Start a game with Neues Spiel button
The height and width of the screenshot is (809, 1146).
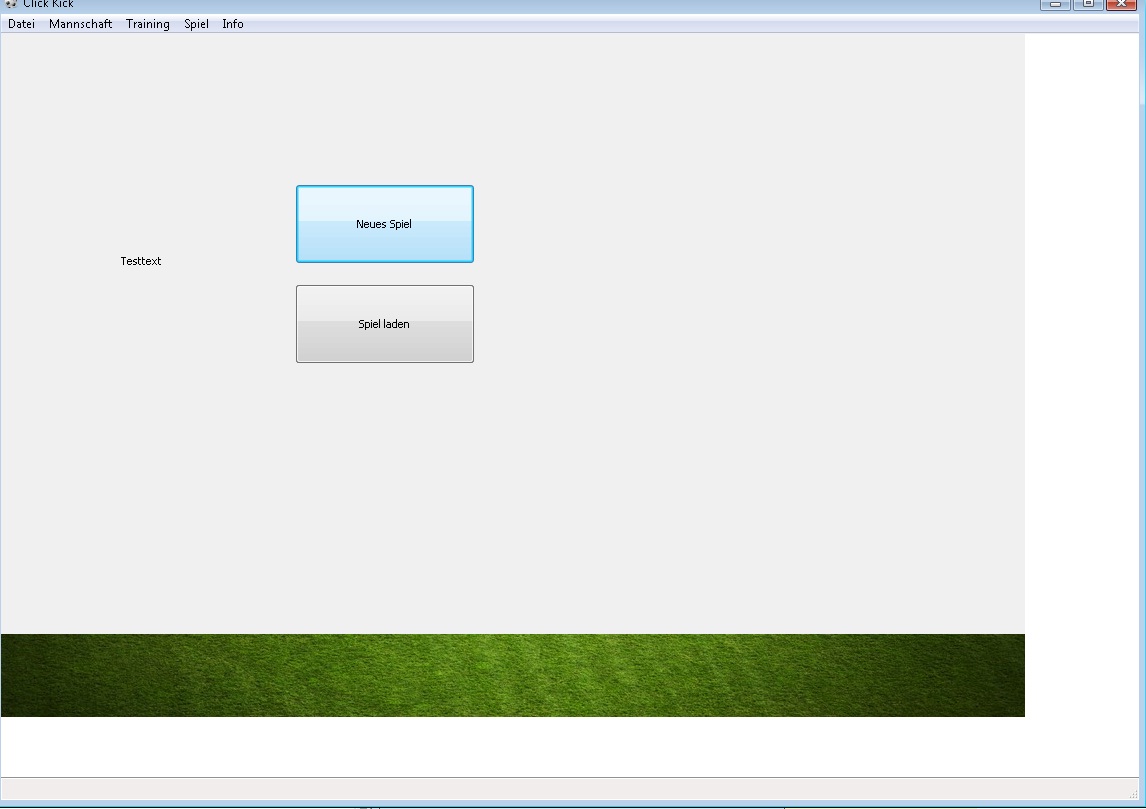point(384,224)
